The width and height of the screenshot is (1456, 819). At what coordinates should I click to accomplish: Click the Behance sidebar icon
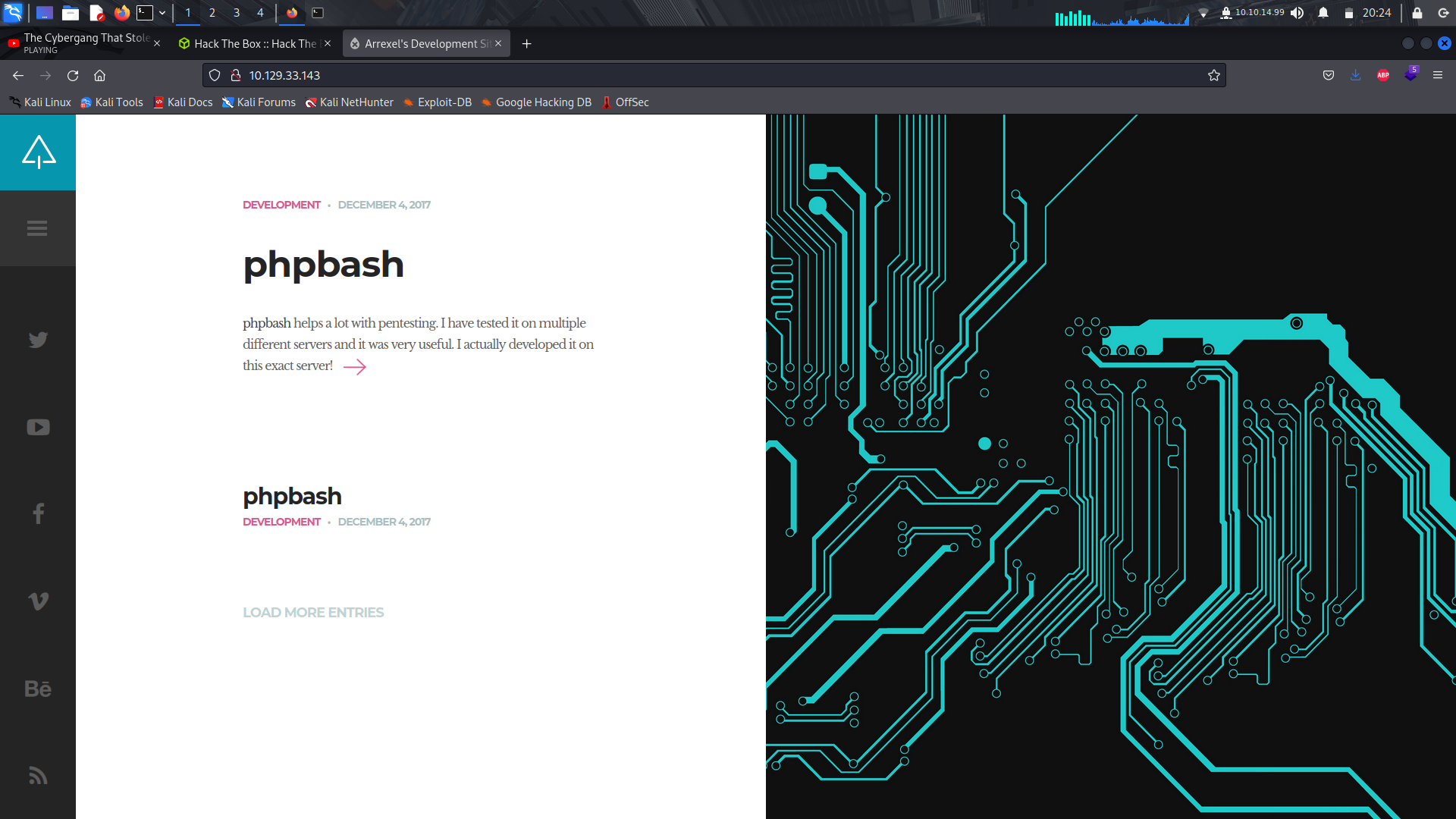pyautogui.click(x=38, y=689)
